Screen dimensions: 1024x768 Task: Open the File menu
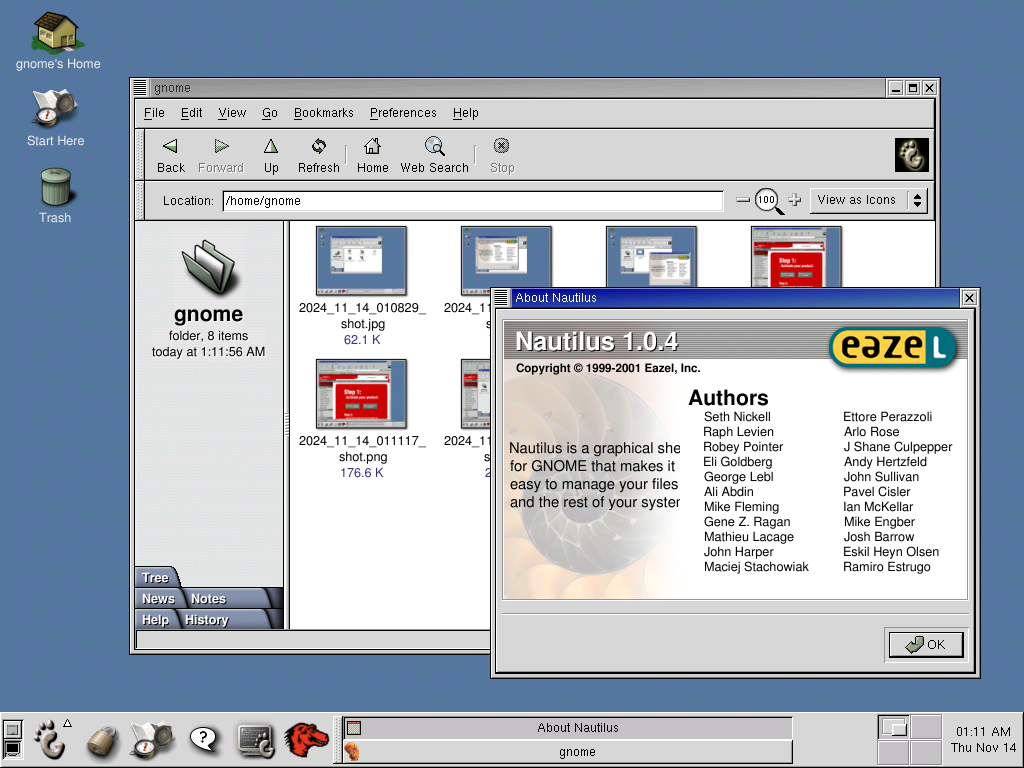pos(154,113)
